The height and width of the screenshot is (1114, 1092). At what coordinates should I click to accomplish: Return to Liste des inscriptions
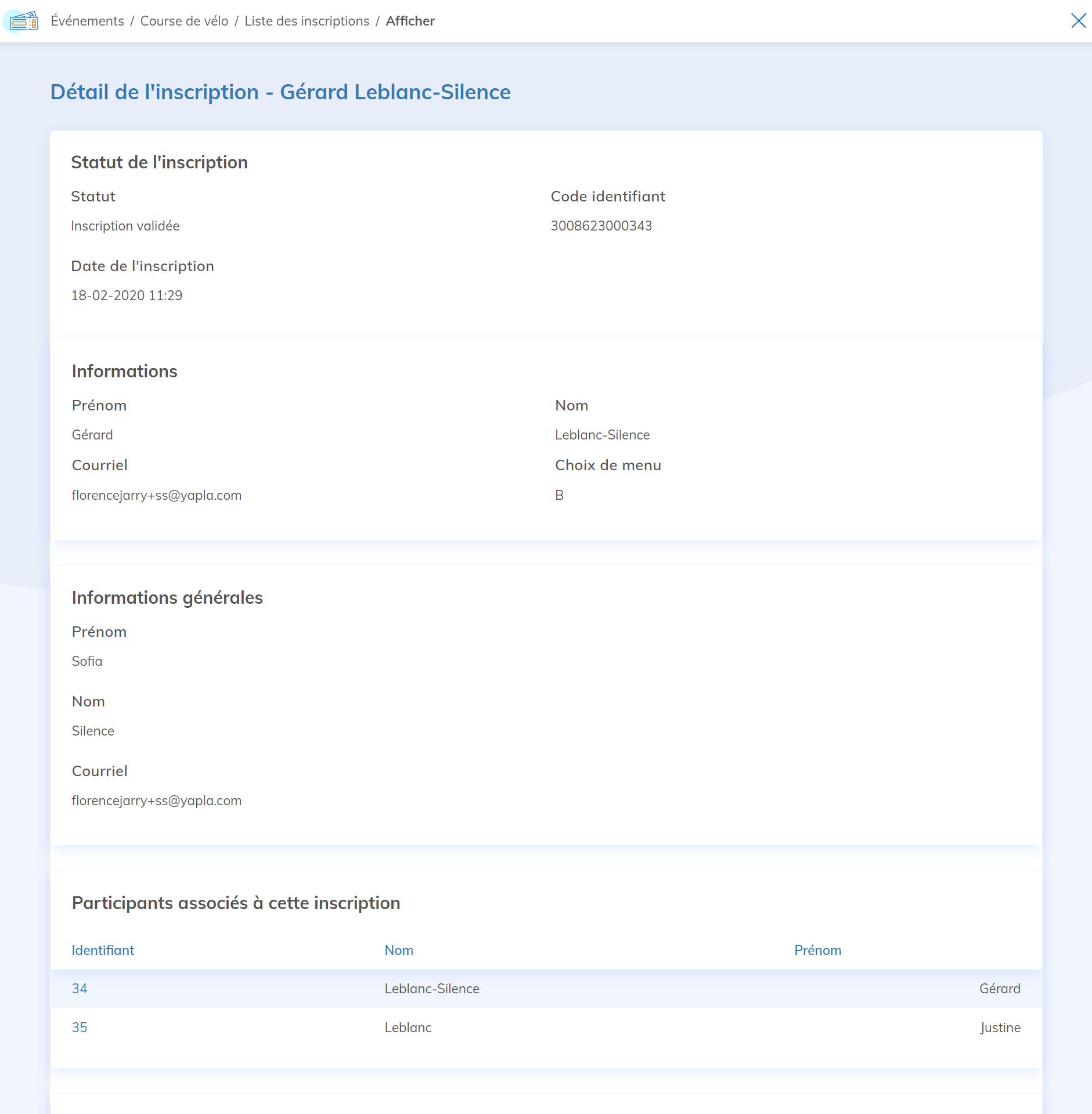(x=307, y=21)
